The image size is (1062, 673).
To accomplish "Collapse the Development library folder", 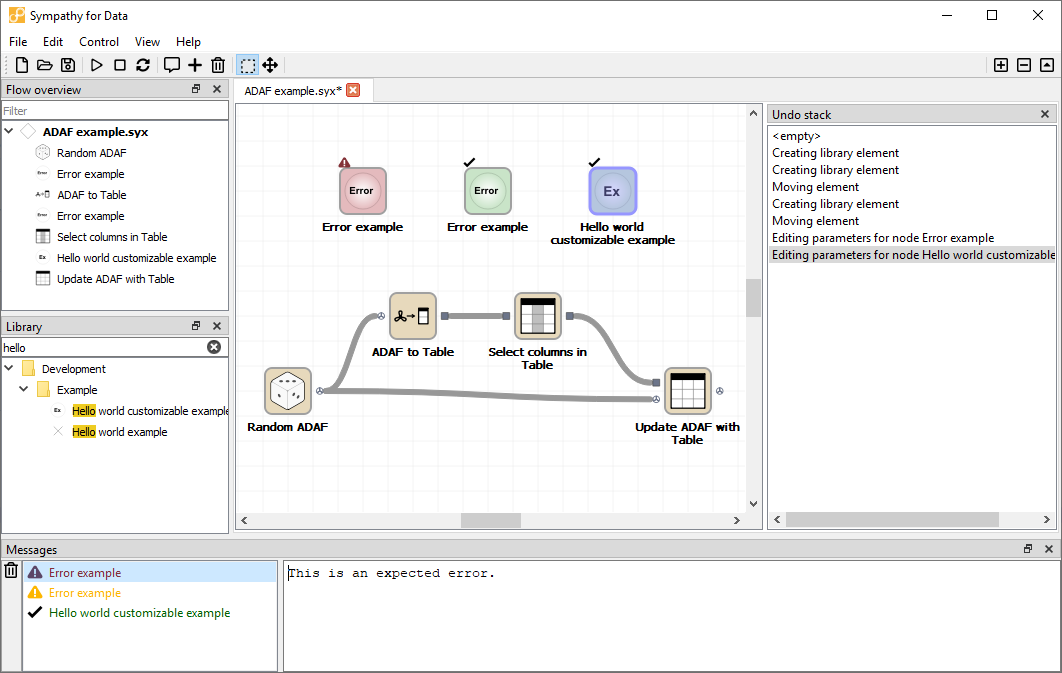I will (10, 369).
